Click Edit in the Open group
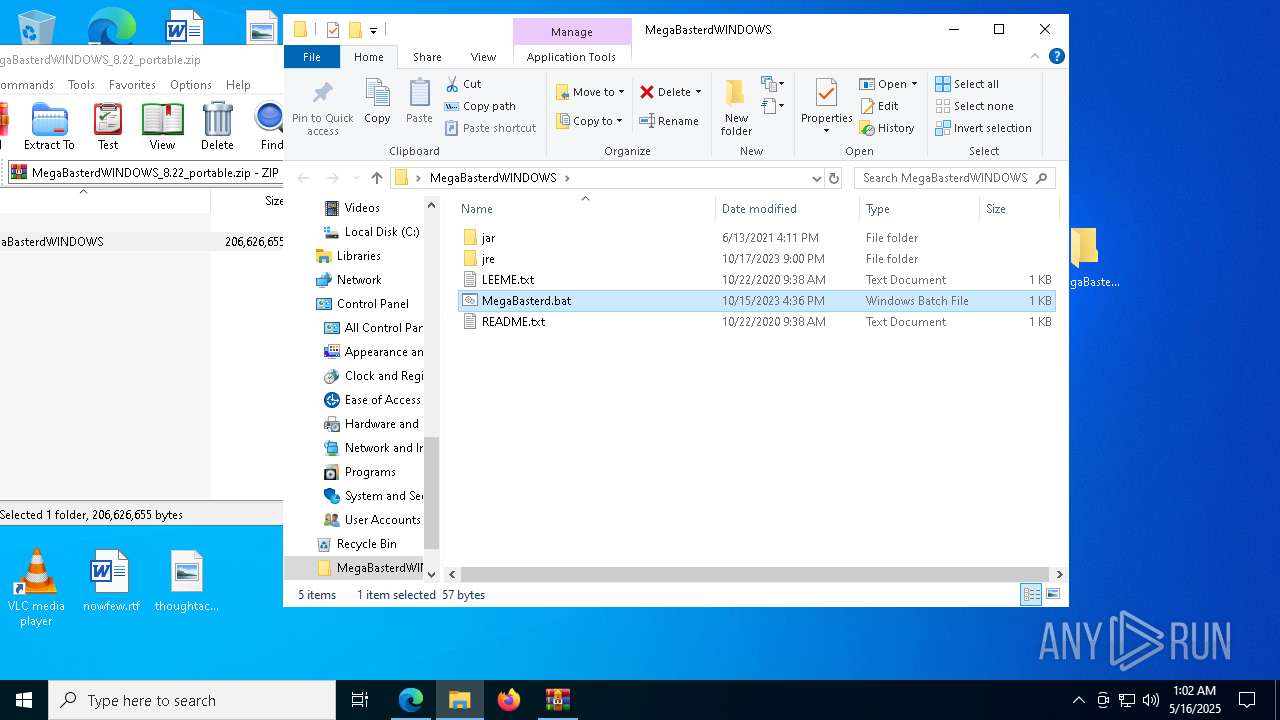This screenshot has width=1280, height=720. (879, 106)
